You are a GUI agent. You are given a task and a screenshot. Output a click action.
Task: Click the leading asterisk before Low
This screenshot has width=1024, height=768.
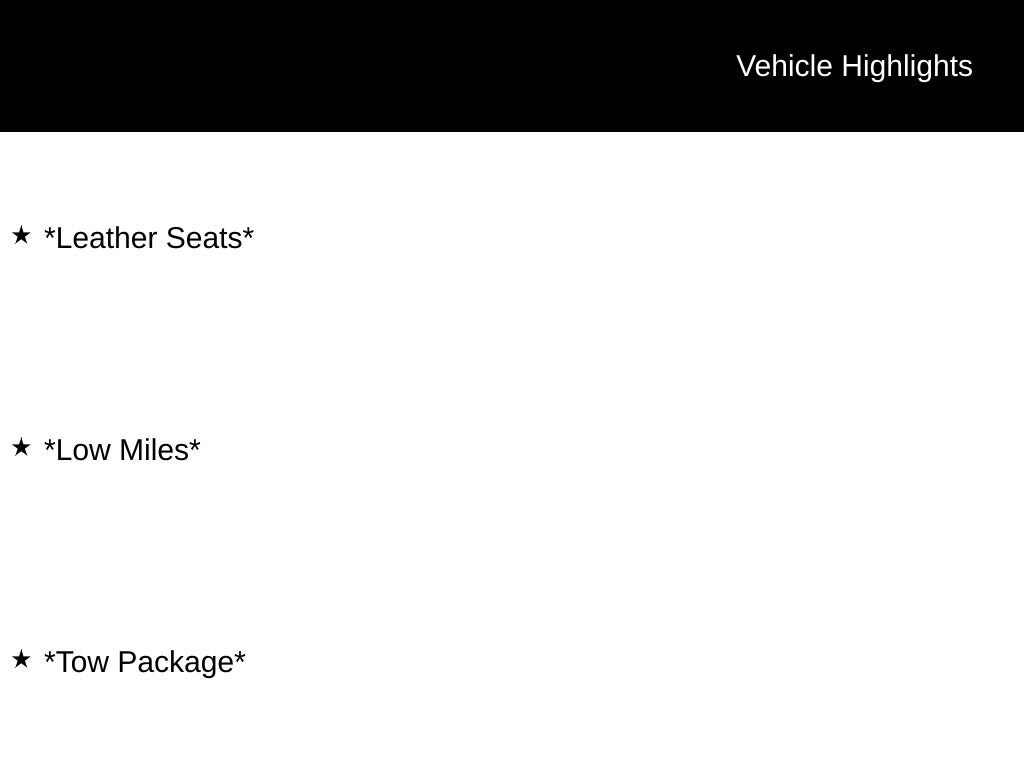coord(50,443)
